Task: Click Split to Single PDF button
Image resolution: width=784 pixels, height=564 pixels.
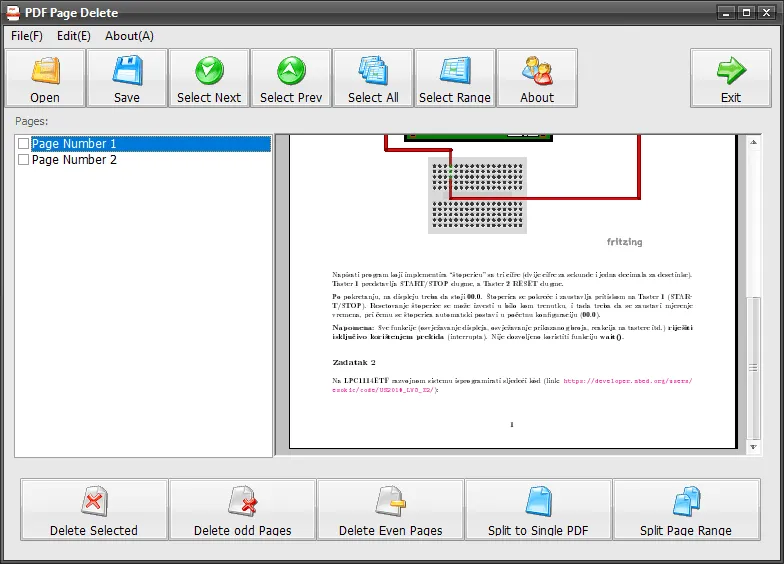Action: [538, 510]
